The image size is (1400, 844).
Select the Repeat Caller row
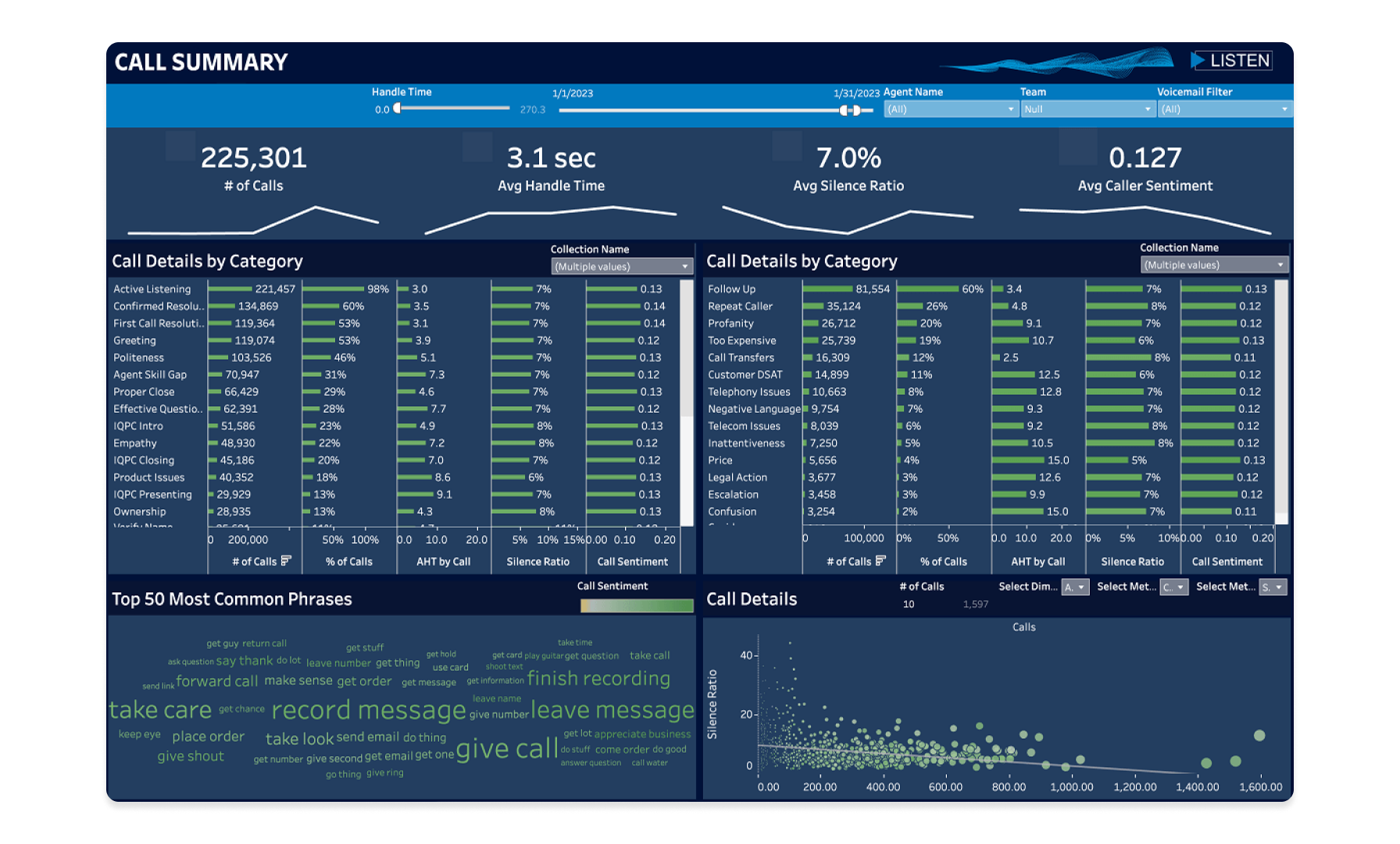coord(989,306)
